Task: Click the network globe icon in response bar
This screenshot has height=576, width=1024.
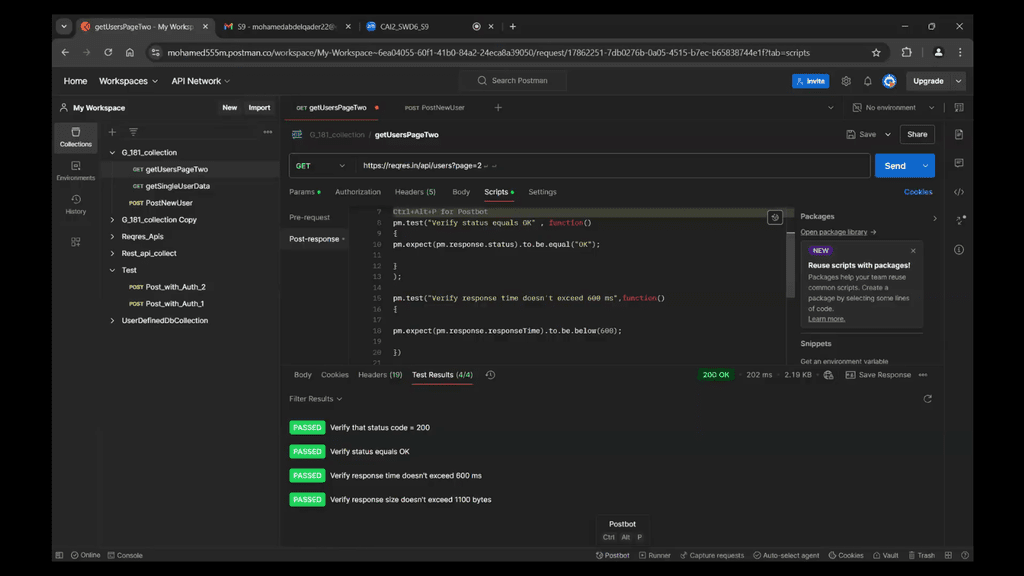Action: pos(828,375)
